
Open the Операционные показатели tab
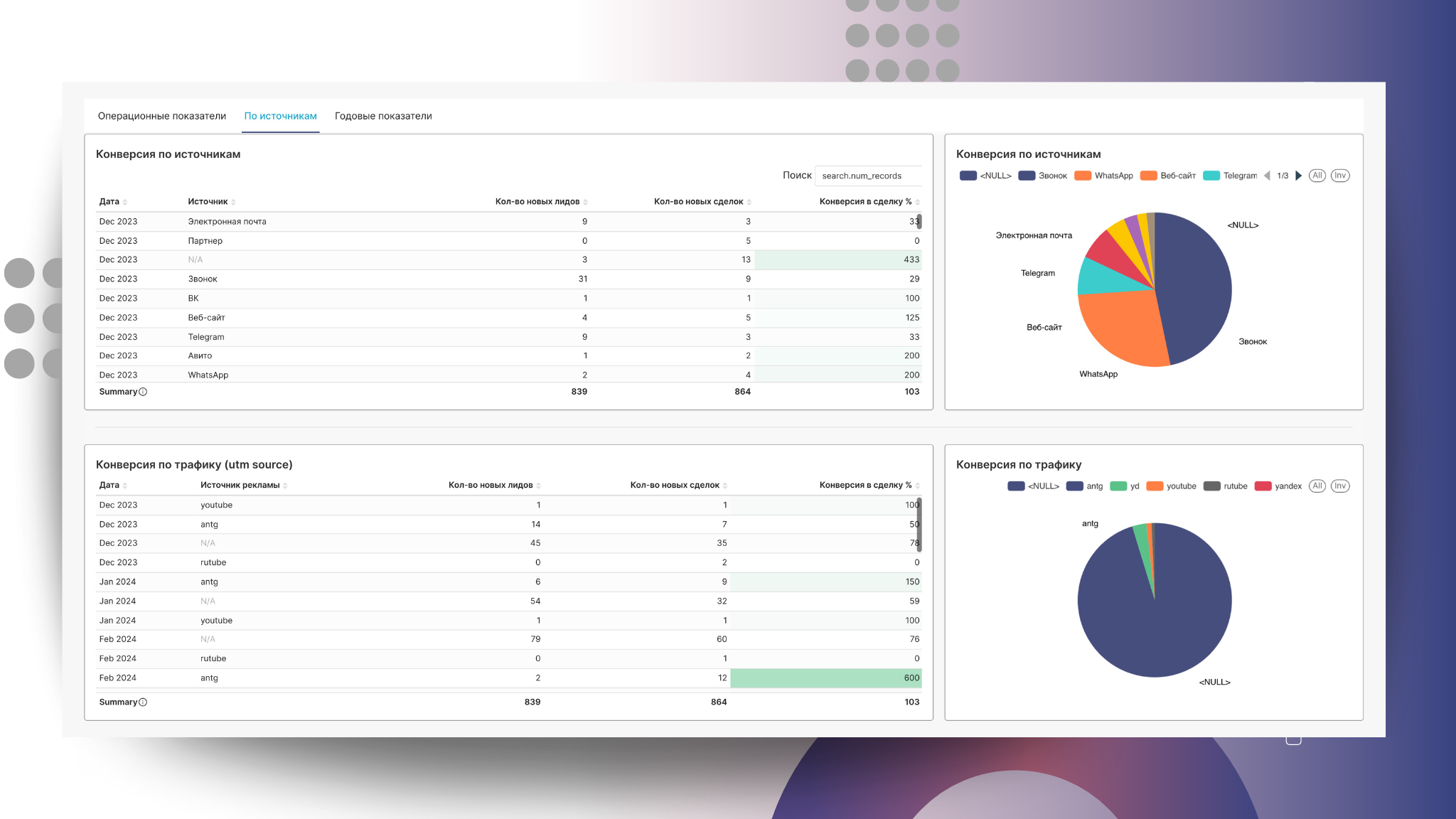[x=162, y=116]
